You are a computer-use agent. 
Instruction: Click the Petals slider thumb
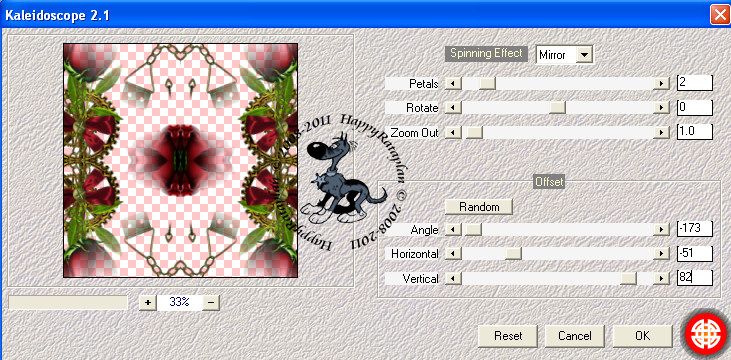488,83
